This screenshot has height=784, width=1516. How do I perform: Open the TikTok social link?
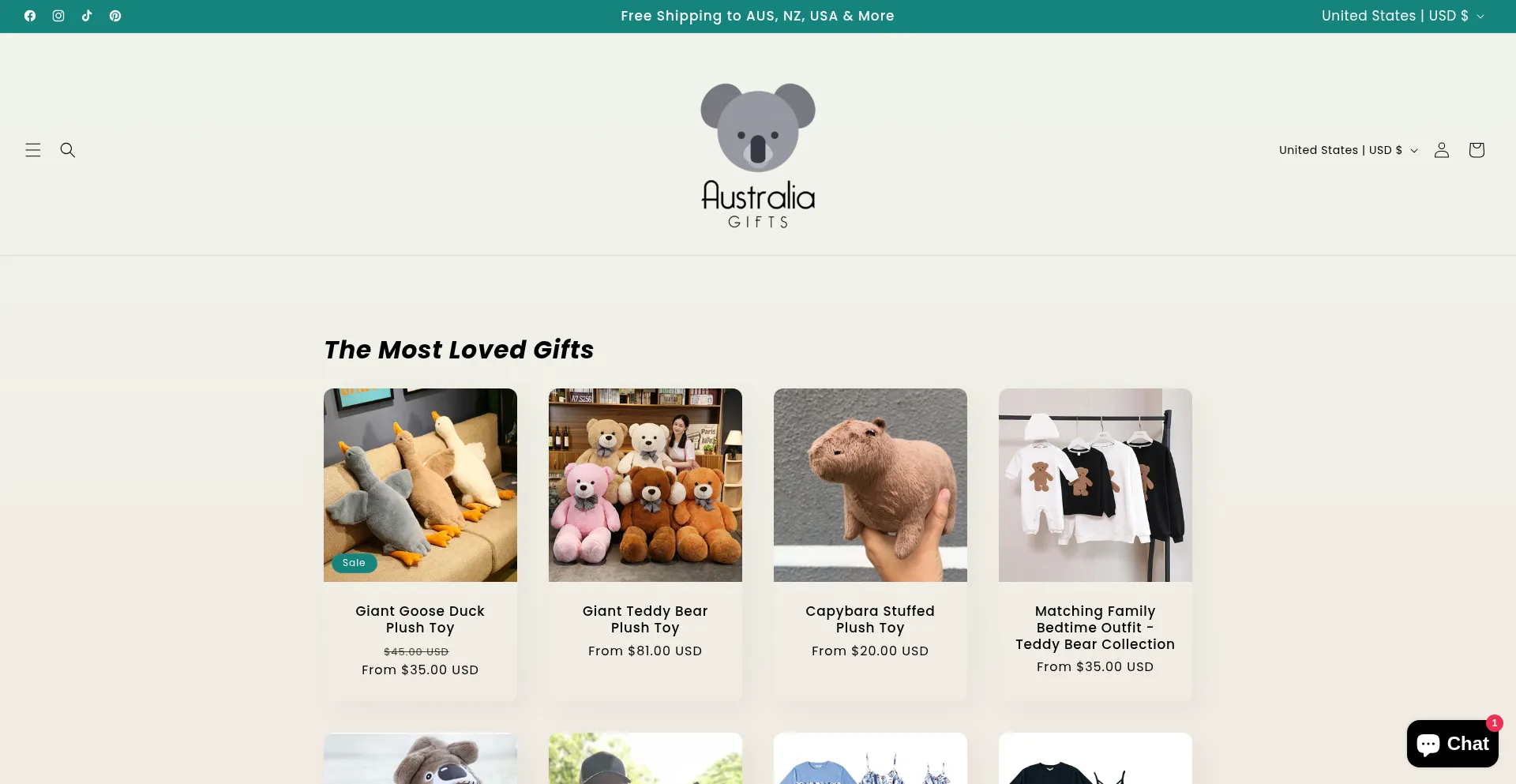click(87, 16)
